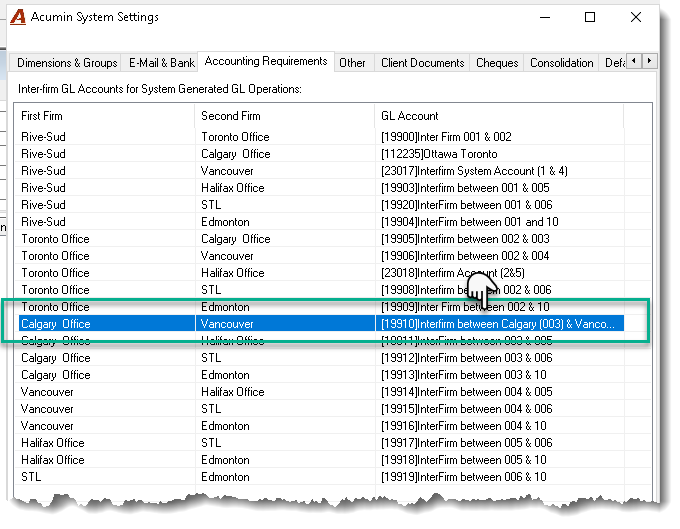Click Halifax Office in the 19903 row

[233, 188]
